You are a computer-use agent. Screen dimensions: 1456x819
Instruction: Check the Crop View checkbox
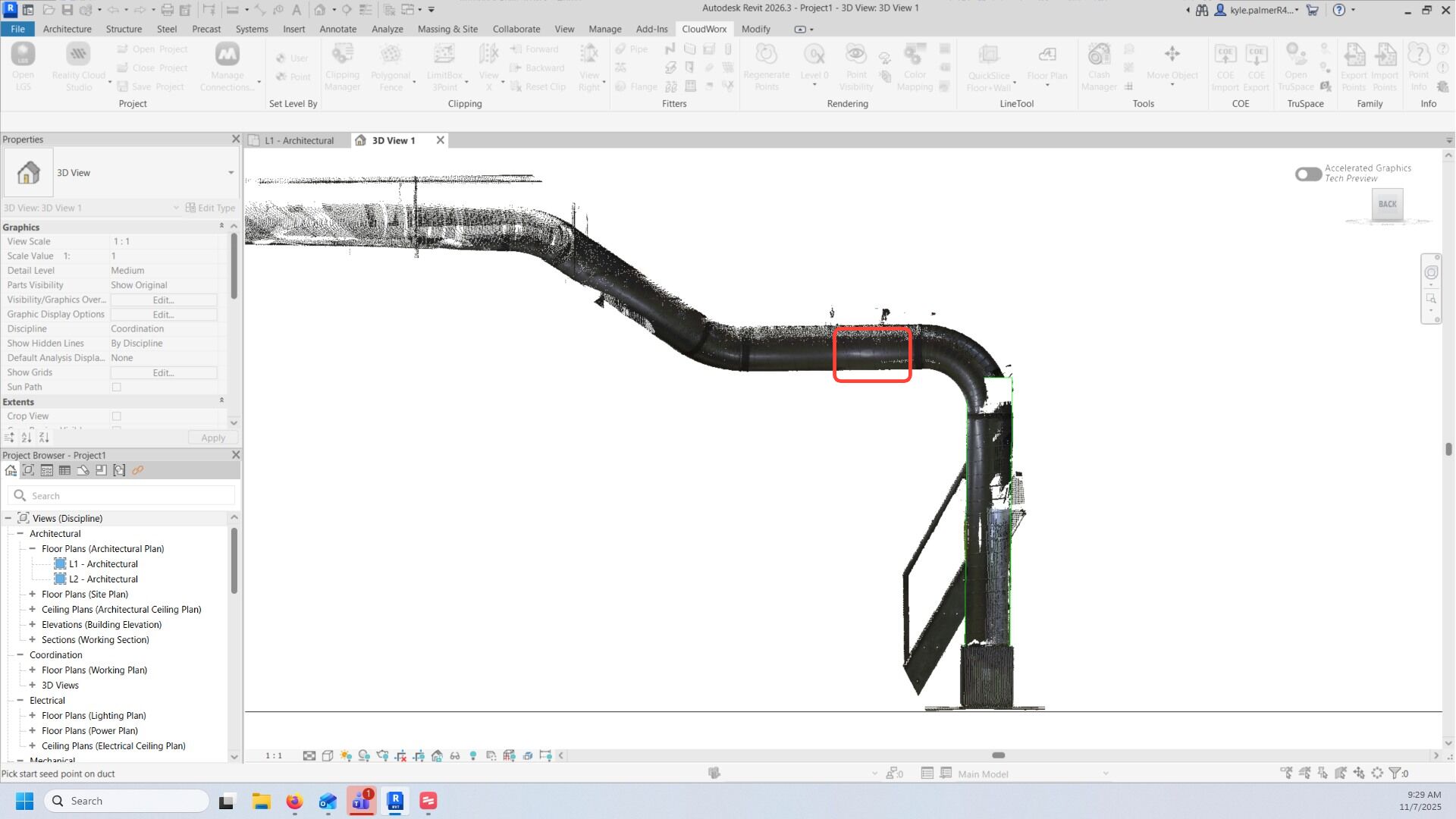[117, 416]
